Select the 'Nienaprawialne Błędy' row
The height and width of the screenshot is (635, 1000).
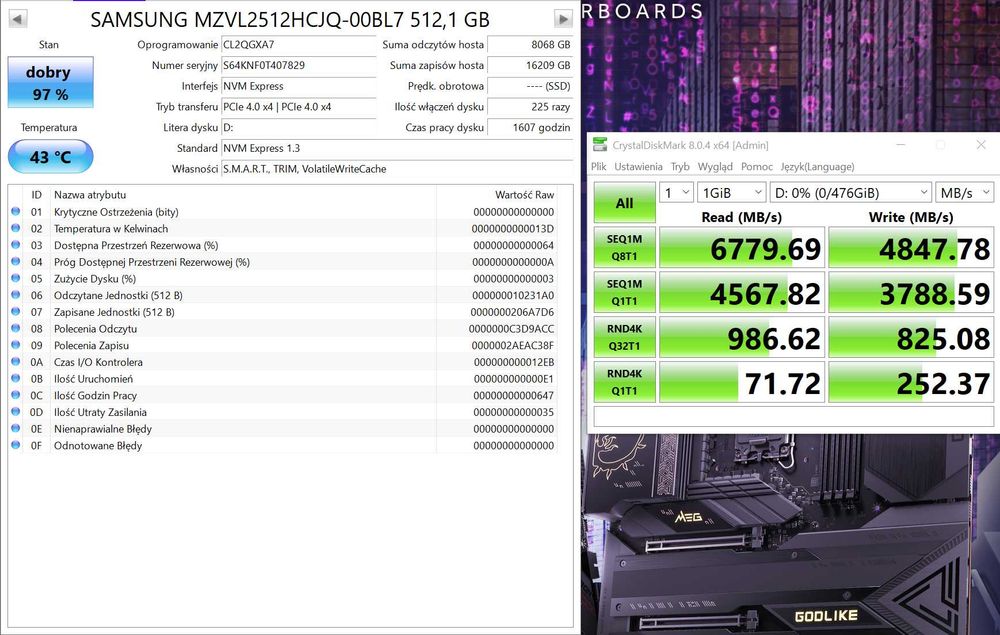(x=283, y=428)
